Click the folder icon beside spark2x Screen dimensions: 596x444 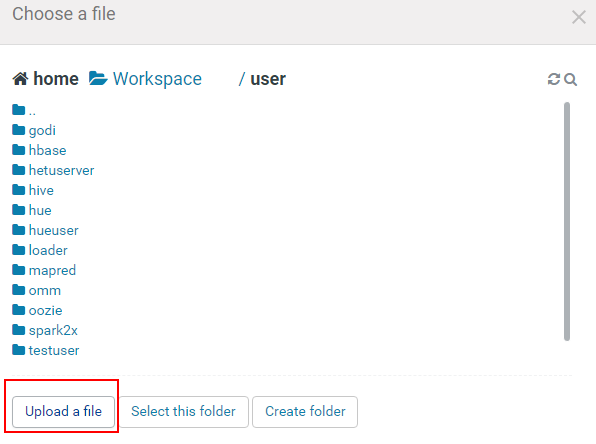point(19,330)
